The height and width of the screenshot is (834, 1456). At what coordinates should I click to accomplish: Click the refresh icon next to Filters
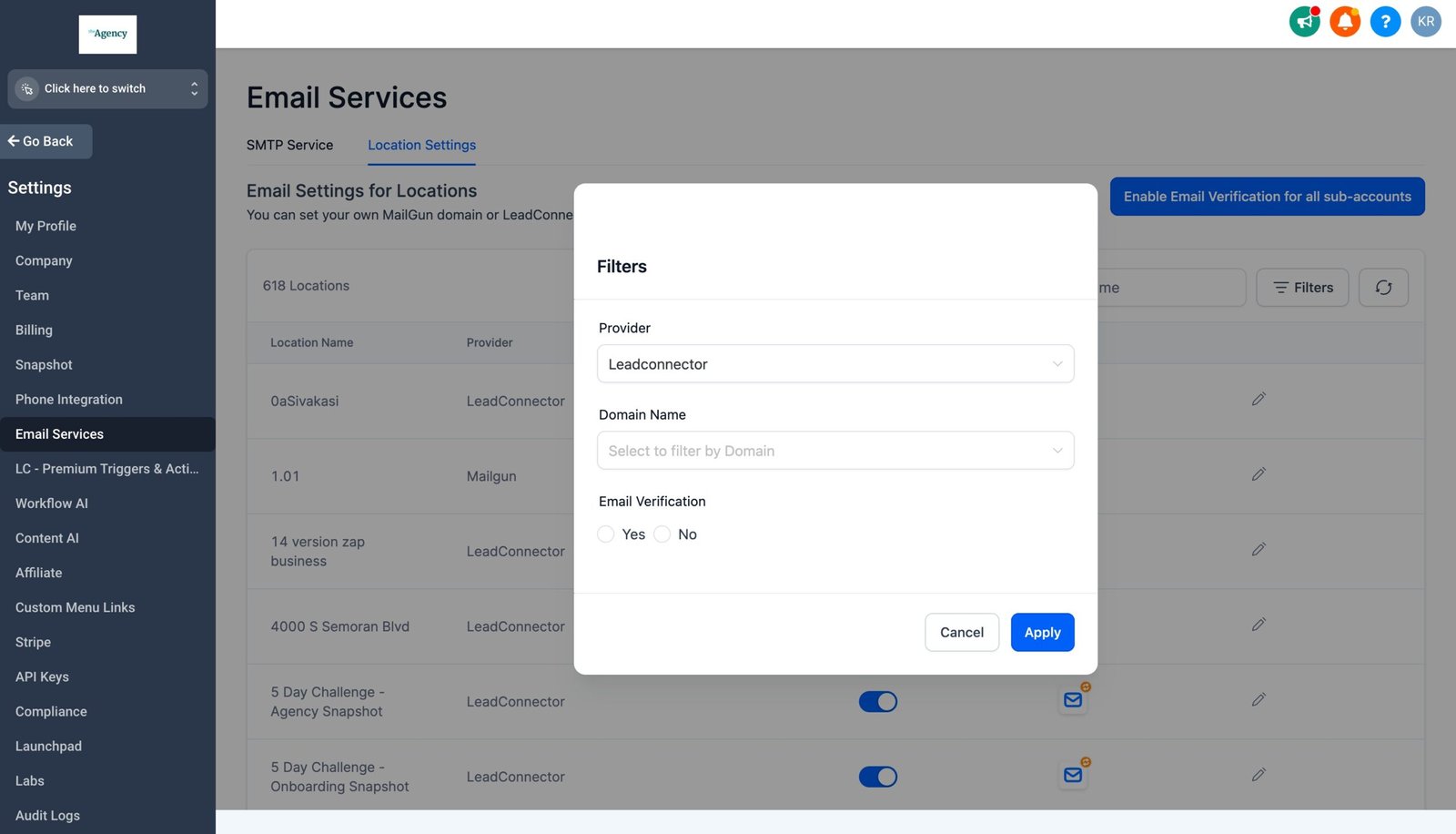tap(1383, 288)
